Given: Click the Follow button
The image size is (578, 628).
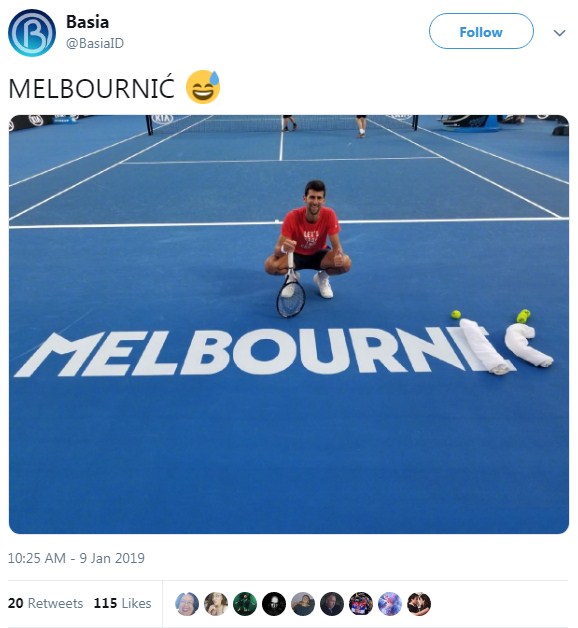Looking at the screenshot, I should pos(481,31).
